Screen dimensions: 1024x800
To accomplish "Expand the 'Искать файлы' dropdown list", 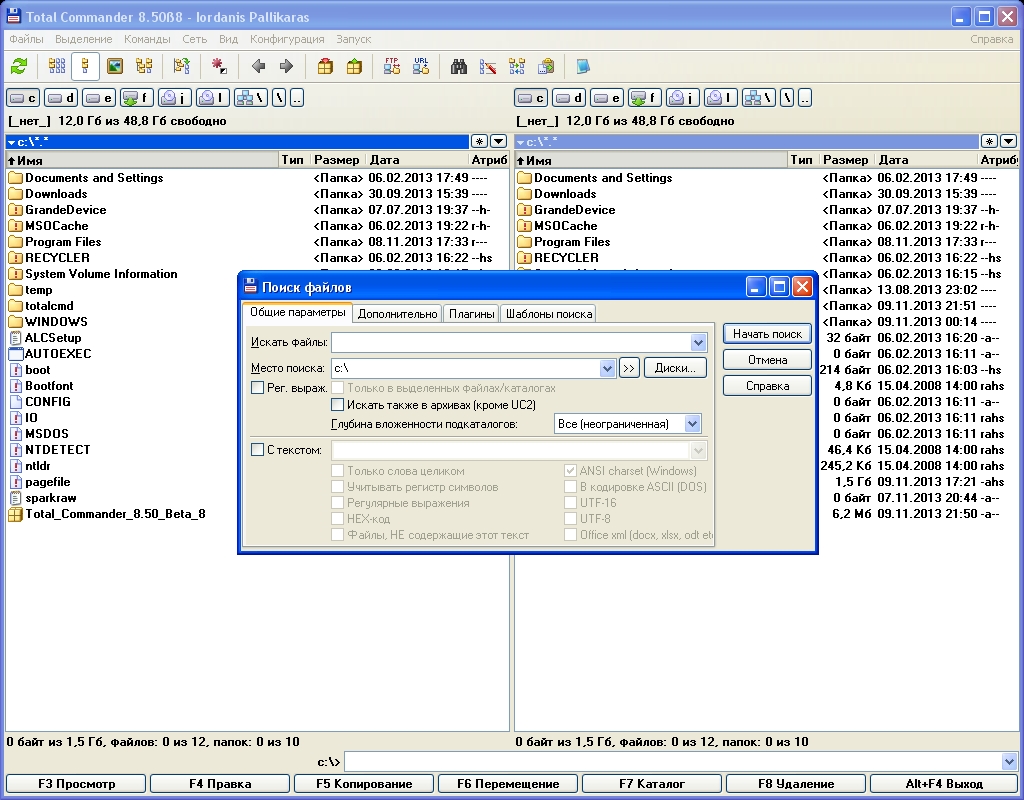I will click(x=698, y=343).
